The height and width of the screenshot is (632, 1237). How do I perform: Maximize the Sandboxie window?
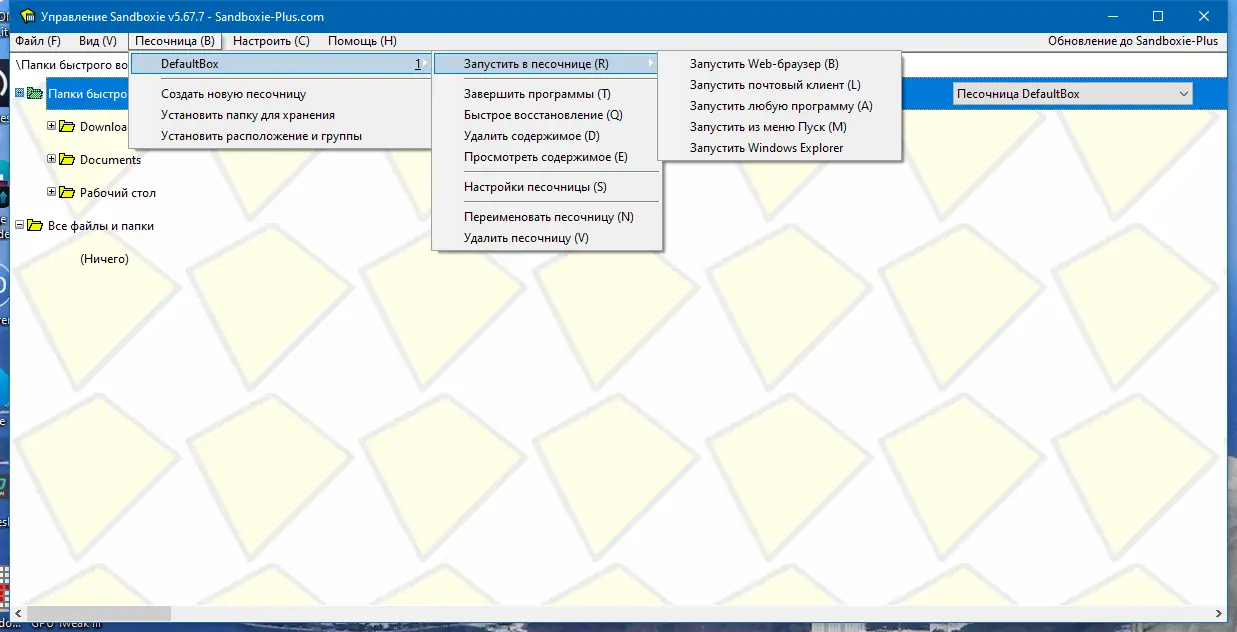(x=1158, y=16)
